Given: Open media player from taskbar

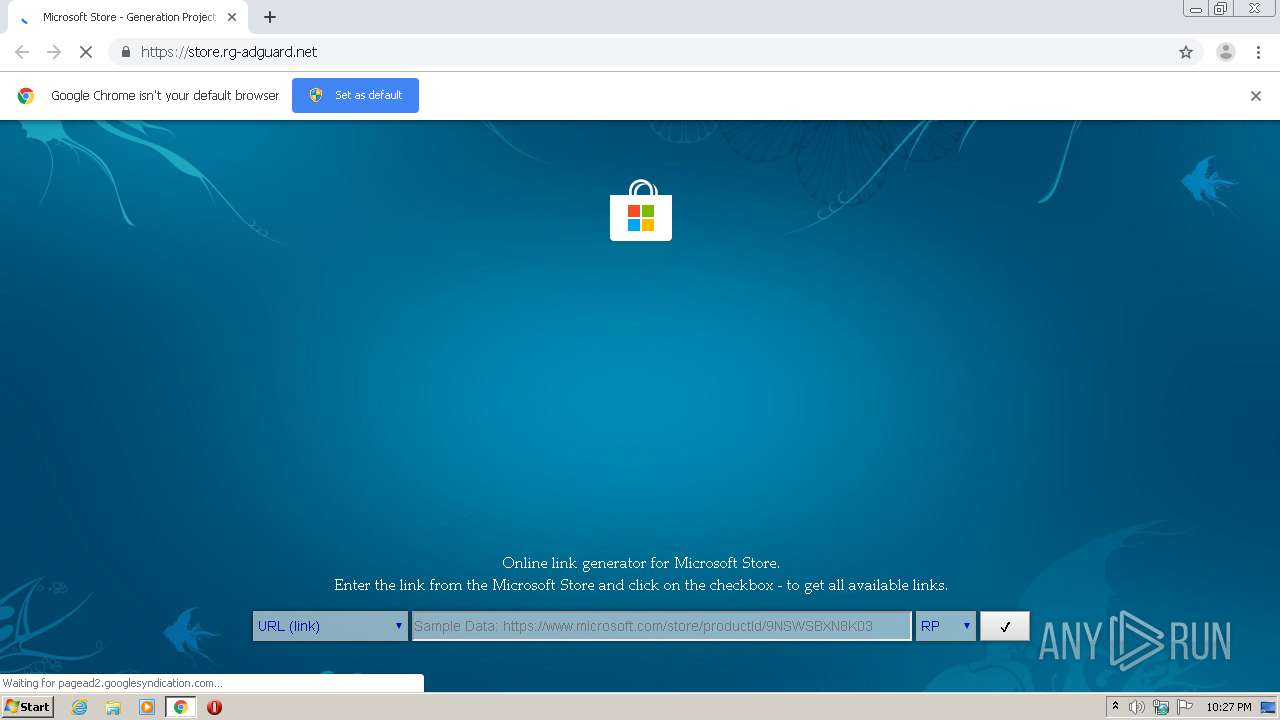Looking at the screenshot, I should 147,707.
